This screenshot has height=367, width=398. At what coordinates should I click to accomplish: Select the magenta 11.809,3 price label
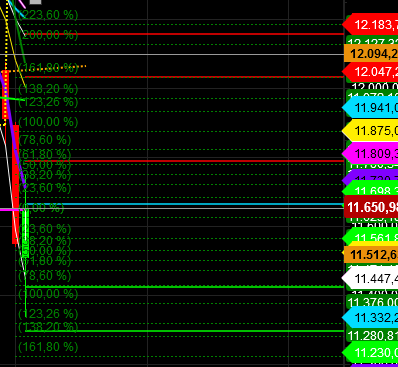(x=371, y=154)
